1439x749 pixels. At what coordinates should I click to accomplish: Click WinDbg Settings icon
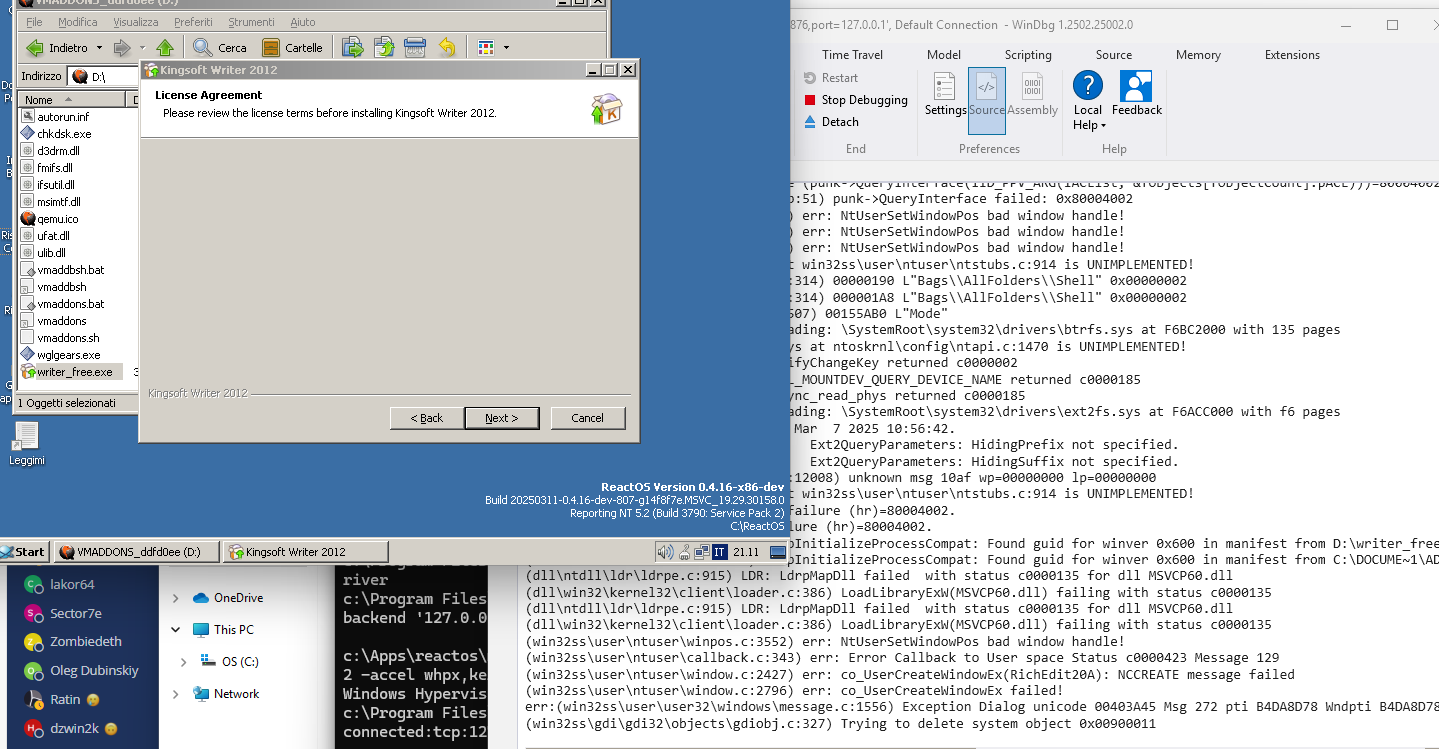click(945, 94)
